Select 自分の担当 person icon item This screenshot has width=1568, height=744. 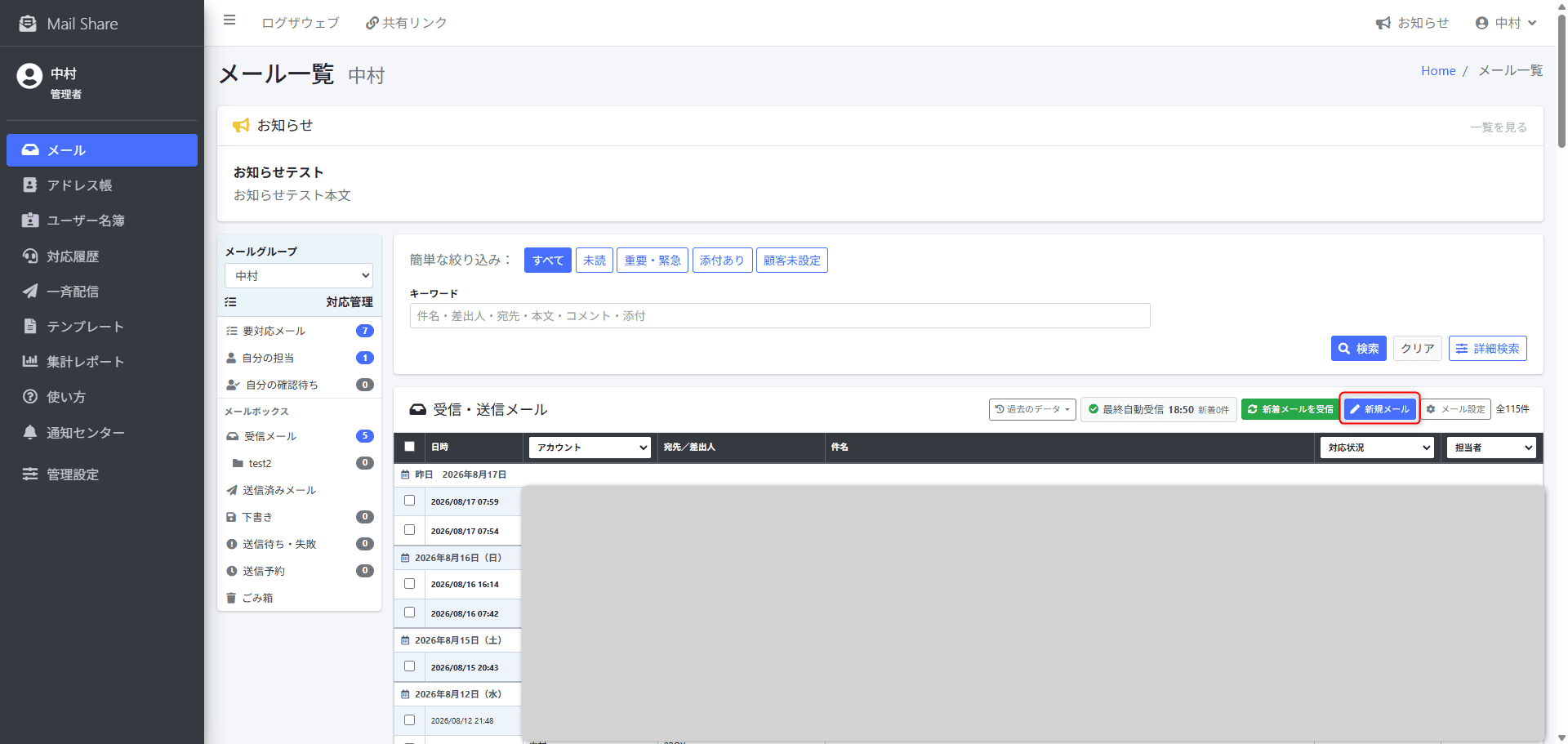231,358
